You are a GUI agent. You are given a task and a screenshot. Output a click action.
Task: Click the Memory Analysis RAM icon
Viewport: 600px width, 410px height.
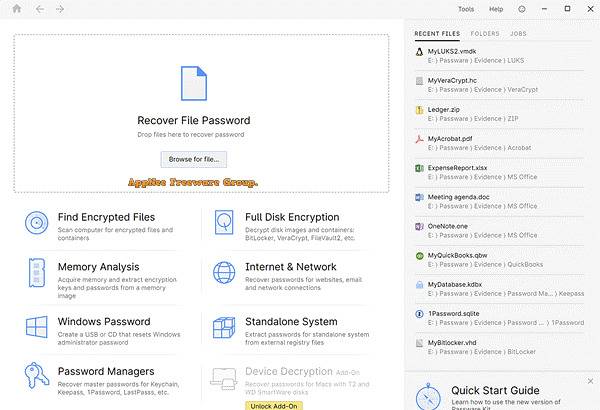tap(37, 273)
